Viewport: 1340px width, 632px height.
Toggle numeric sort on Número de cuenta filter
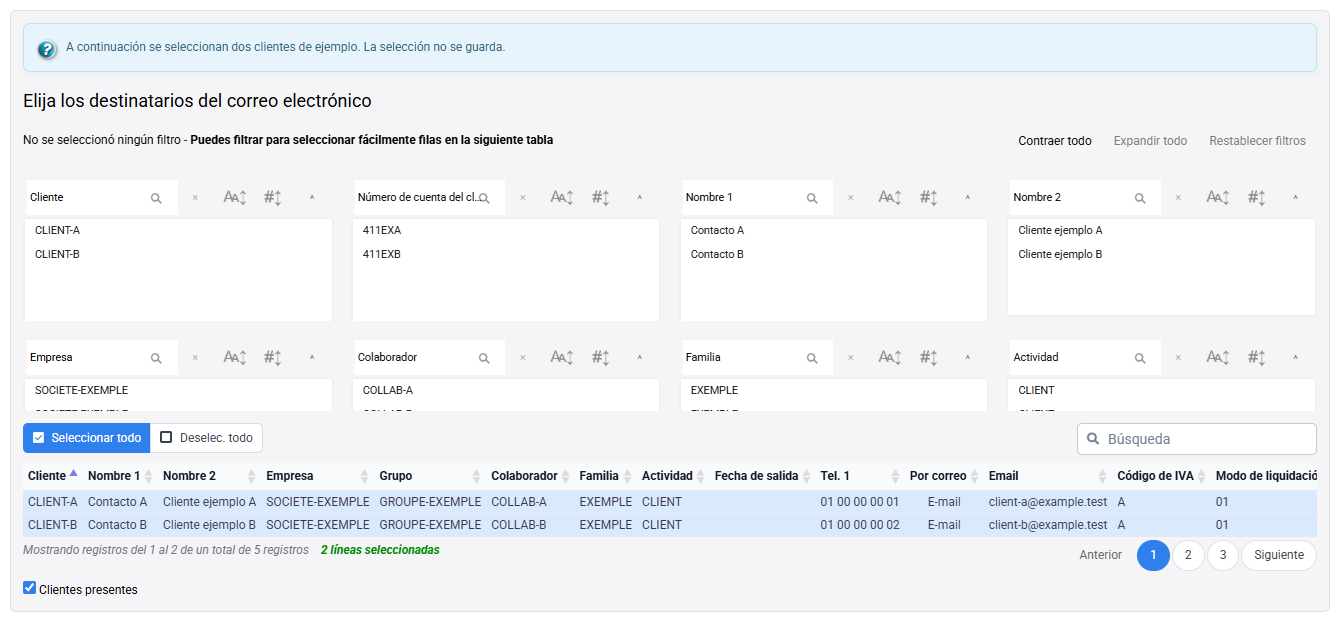tap(600, 198)
